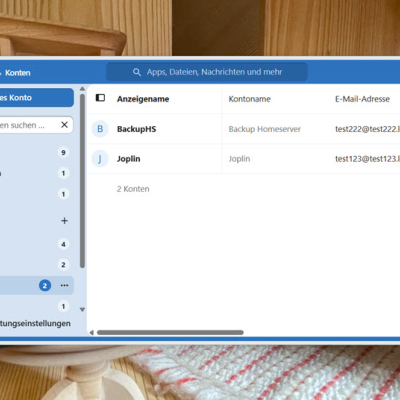Click the test222@test222 email cell
The width and height of the screenshot is (400, 400).
click(x=367, y=129)
